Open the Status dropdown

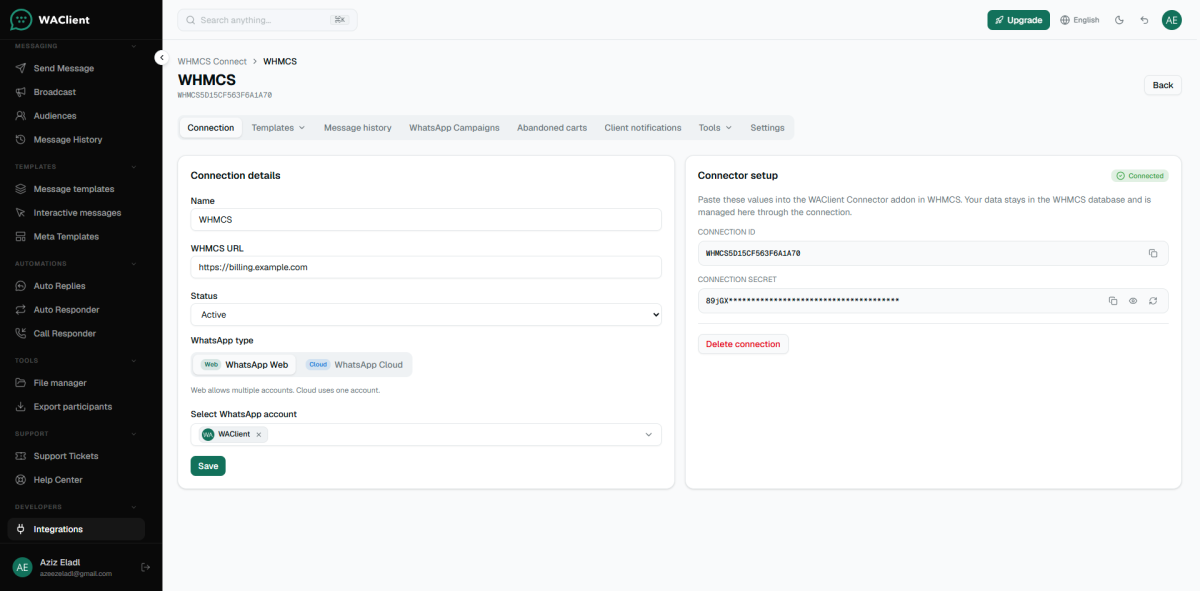point(426,315)
